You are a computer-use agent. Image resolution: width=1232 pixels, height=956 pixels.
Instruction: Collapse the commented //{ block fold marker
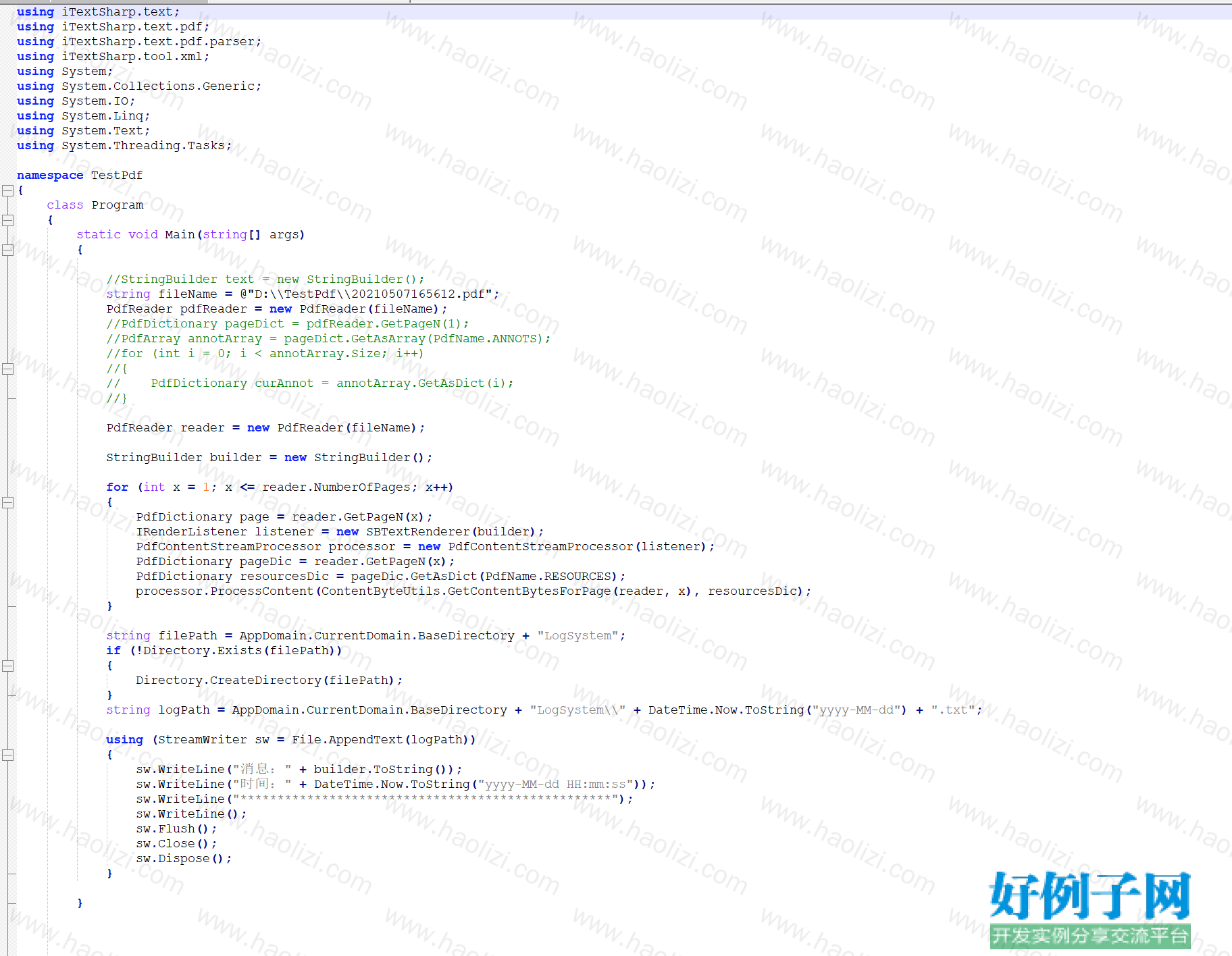point(8,369)
